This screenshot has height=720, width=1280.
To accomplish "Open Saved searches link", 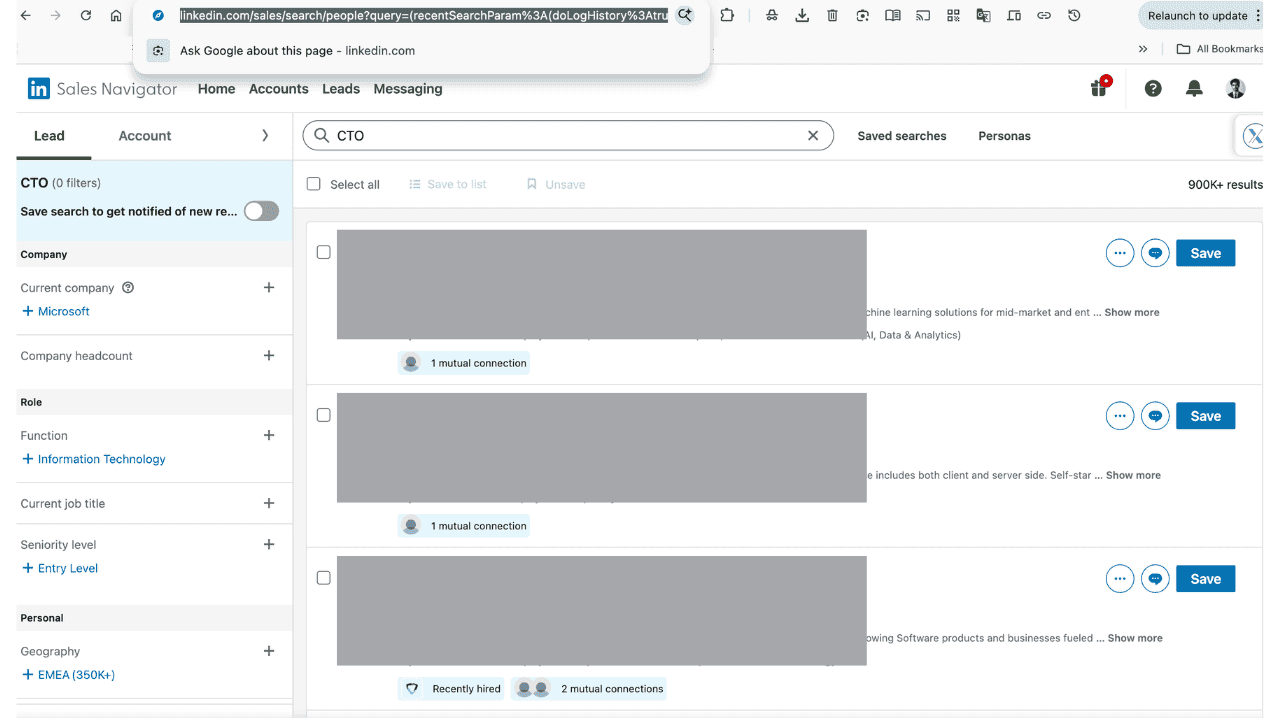I will coord(901,135).
